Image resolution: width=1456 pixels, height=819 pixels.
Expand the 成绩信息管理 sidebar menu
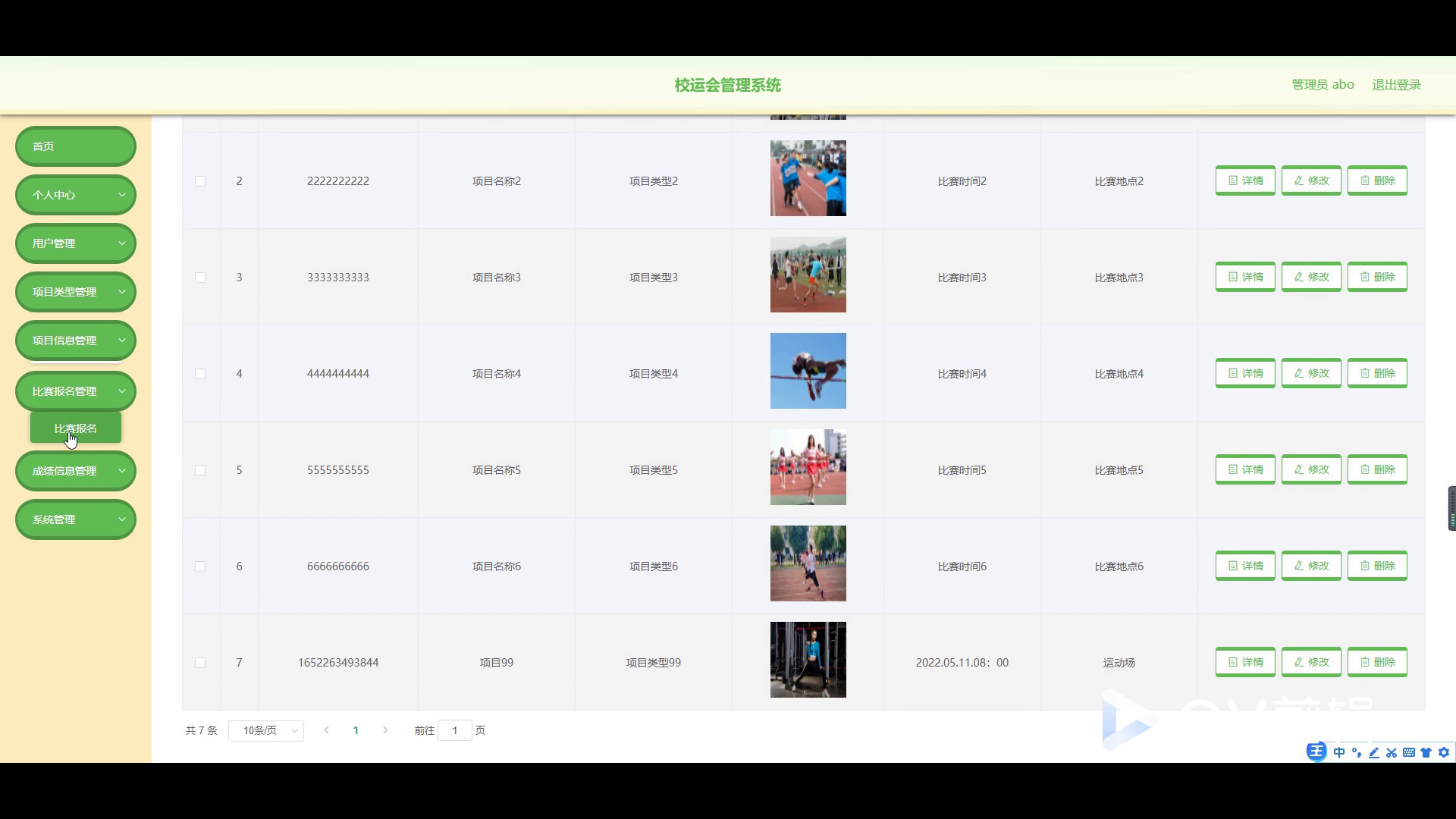(x=76, y=471)
